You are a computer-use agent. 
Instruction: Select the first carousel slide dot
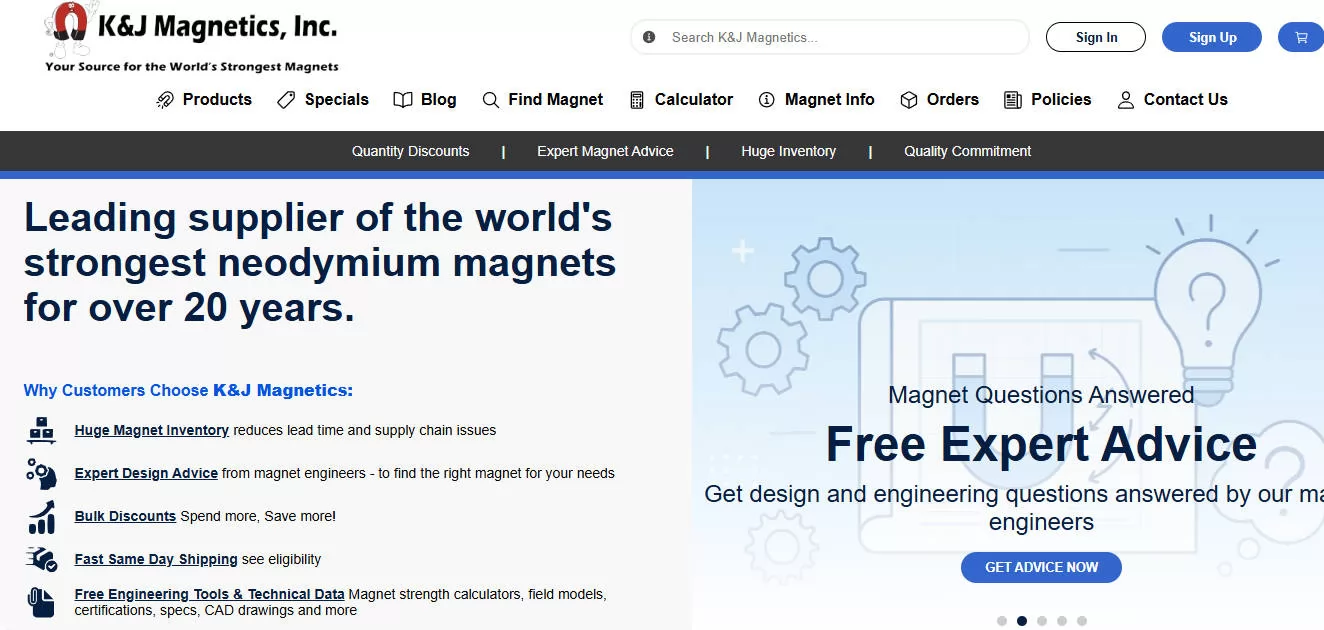1002,621
